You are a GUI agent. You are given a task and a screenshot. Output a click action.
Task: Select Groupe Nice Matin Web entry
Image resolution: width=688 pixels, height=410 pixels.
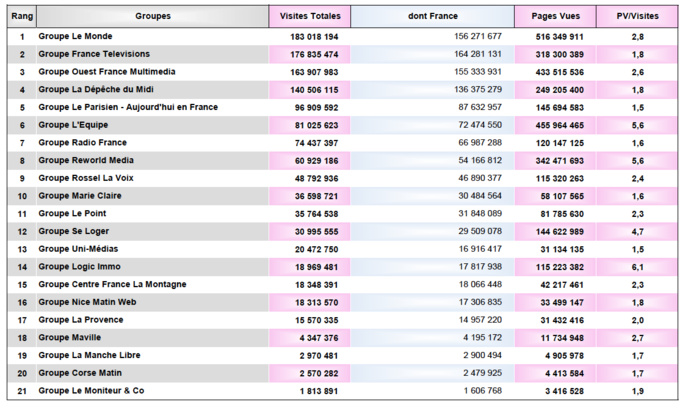point(86,302)
